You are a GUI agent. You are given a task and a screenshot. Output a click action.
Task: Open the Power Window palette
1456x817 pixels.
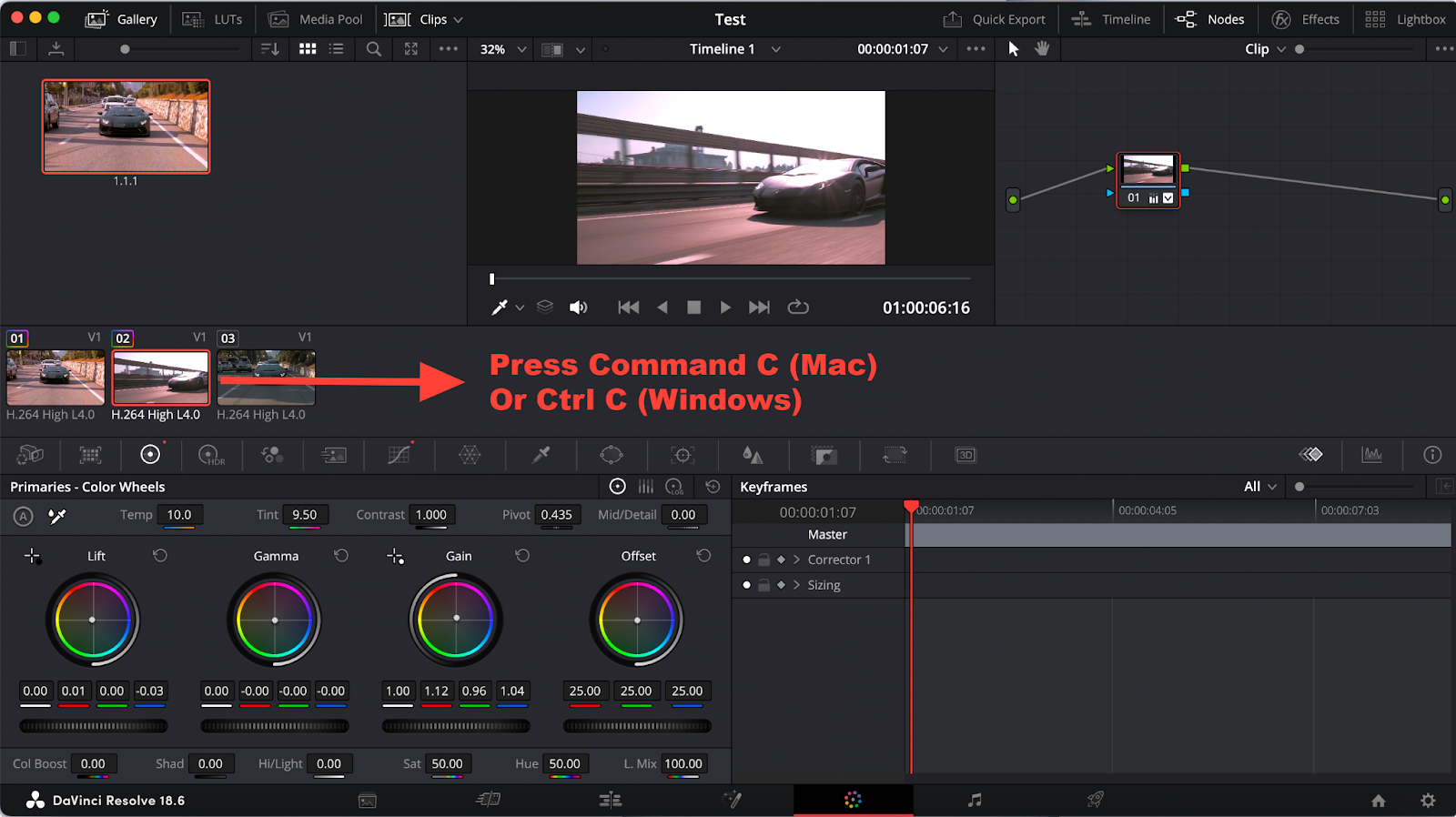612,455
